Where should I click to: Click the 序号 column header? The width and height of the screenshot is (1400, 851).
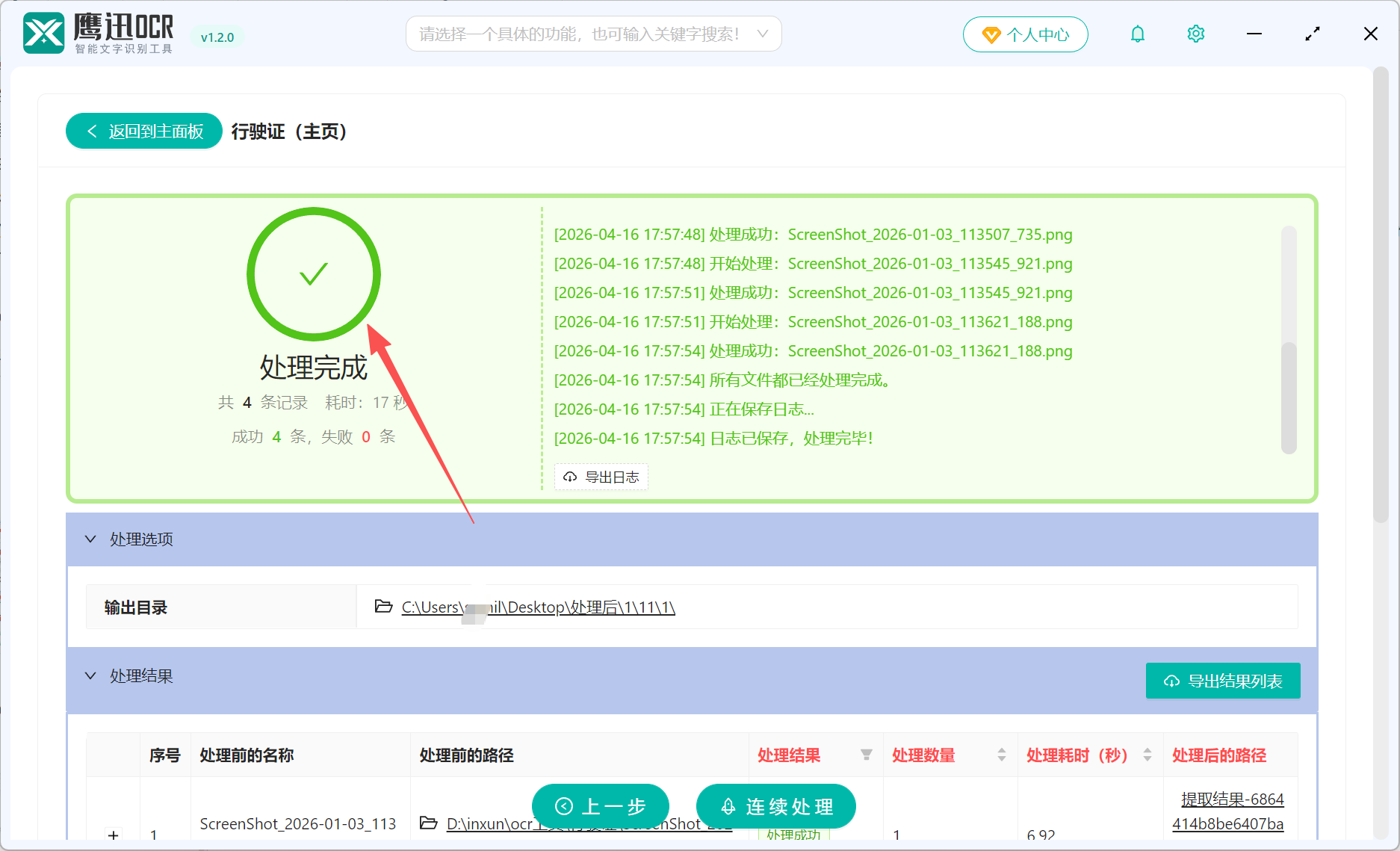164,755
